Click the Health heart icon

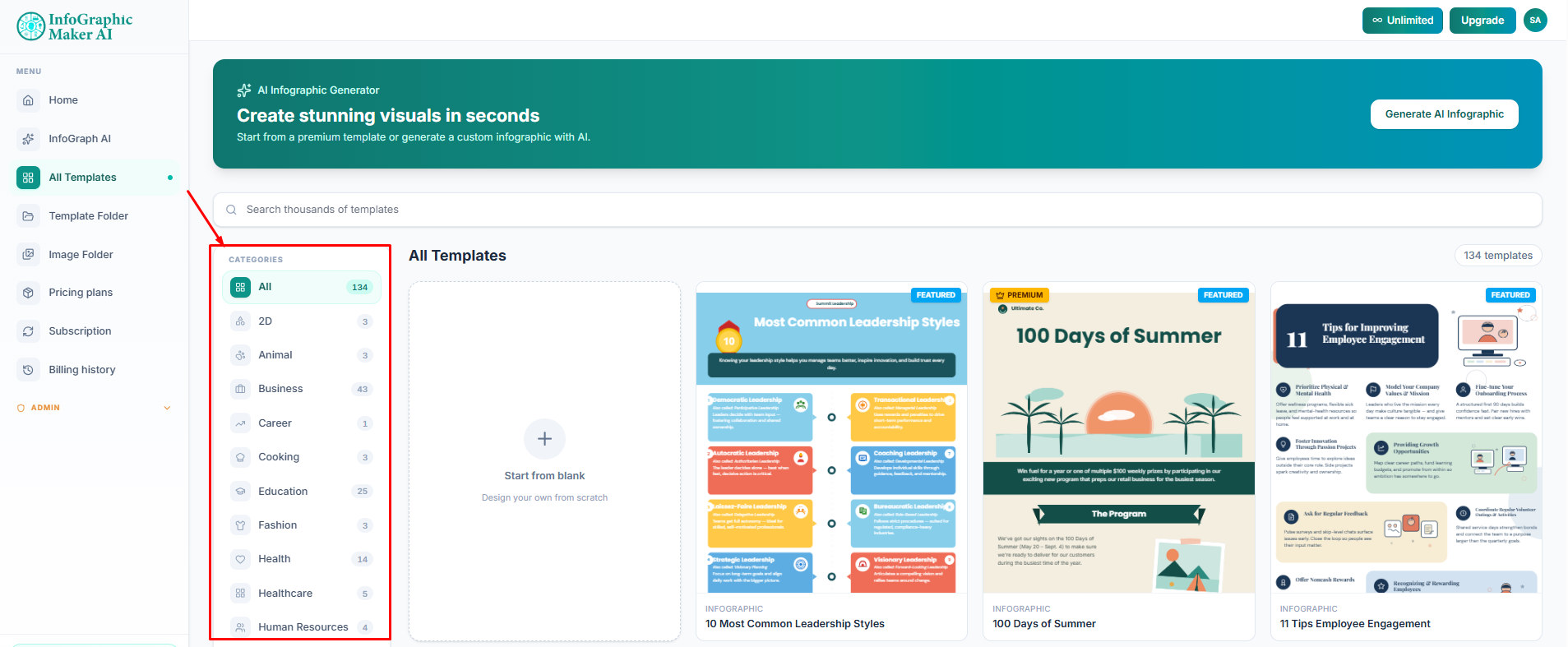[240, 559]
